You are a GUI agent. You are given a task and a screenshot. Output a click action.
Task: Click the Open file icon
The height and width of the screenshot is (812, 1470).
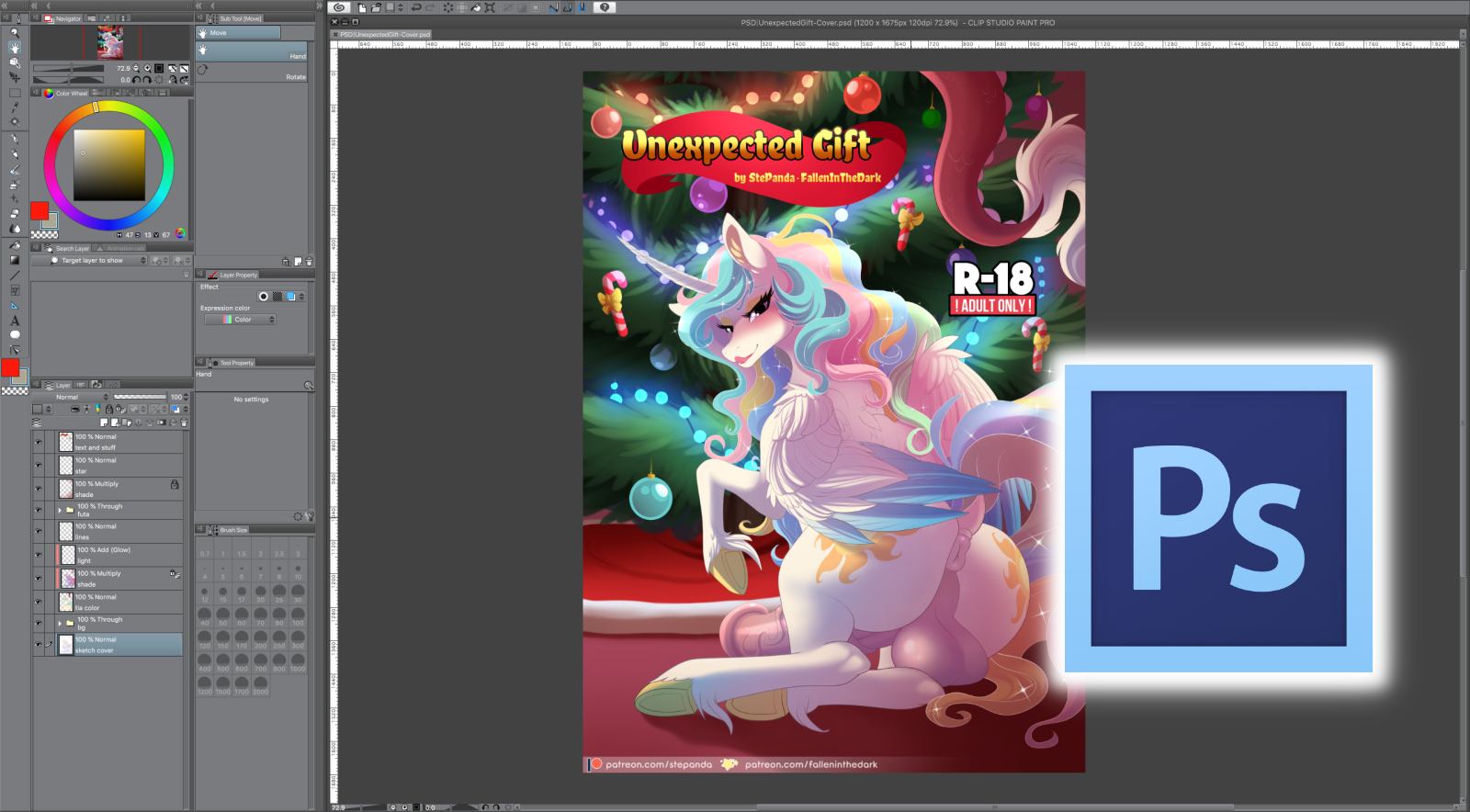[x=376, y=7]
